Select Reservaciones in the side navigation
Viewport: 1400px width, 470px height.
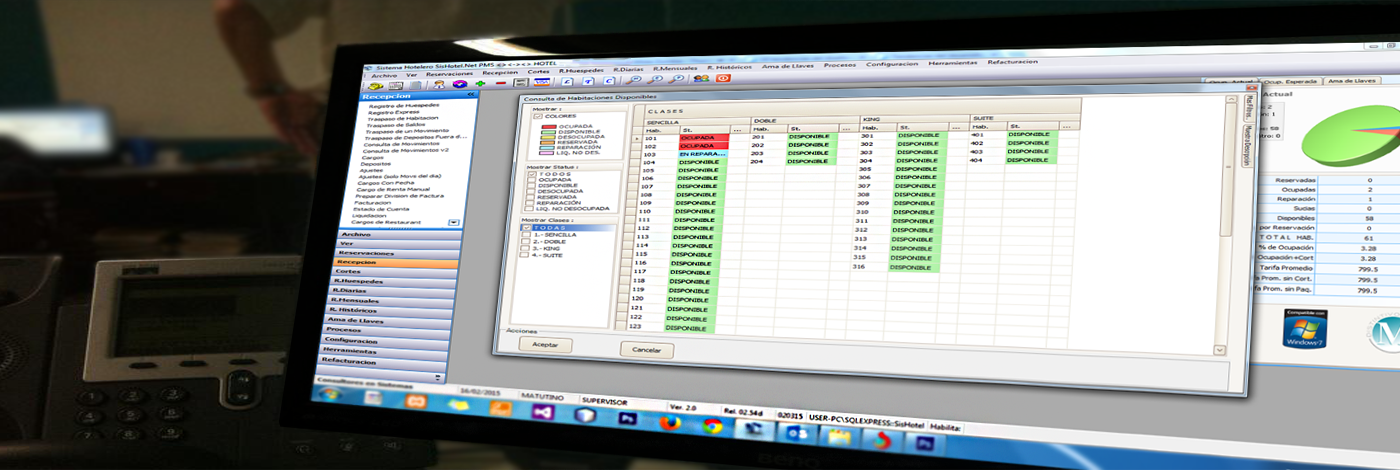coord(399,253)
